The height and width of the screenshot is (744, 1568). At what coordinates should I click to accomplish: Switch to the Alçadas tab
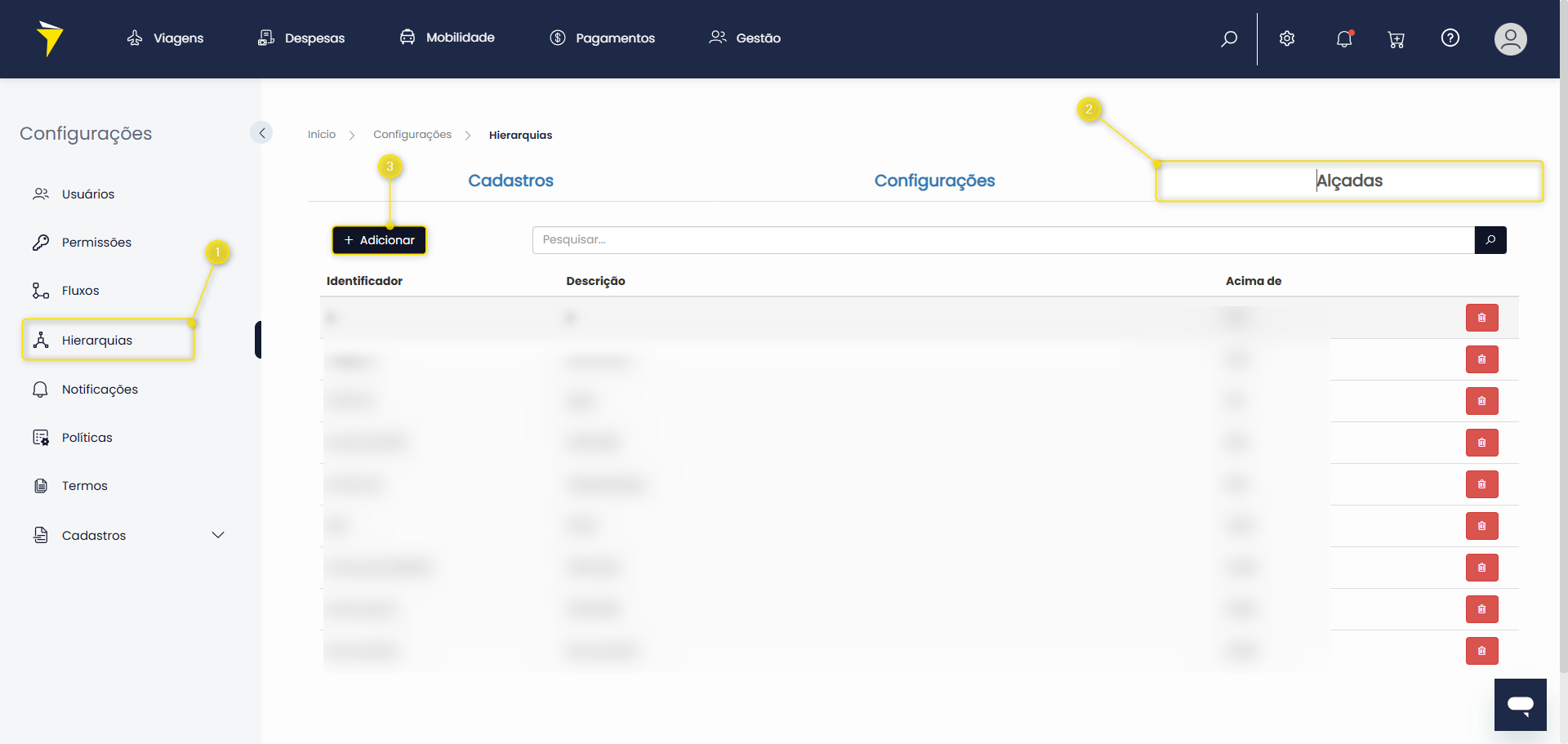click(x=1349, y=180)
